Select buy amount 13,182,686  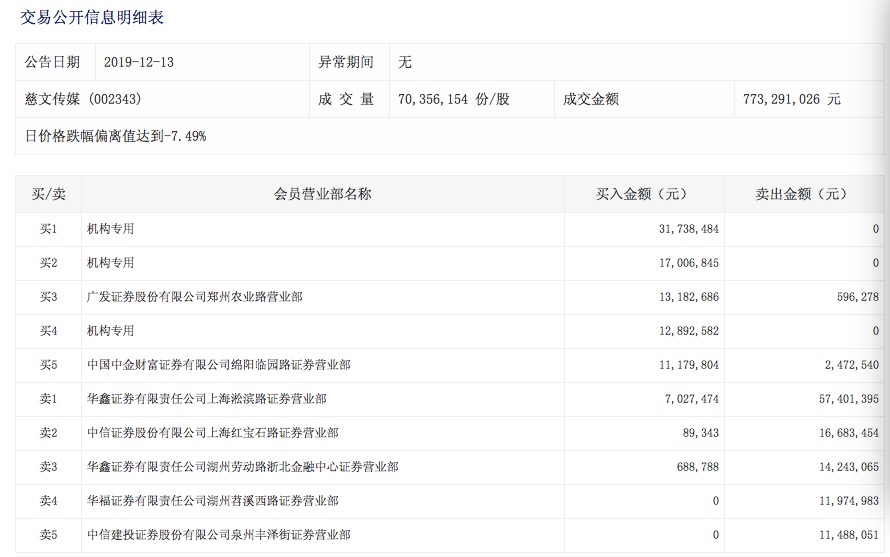[689, 297]
